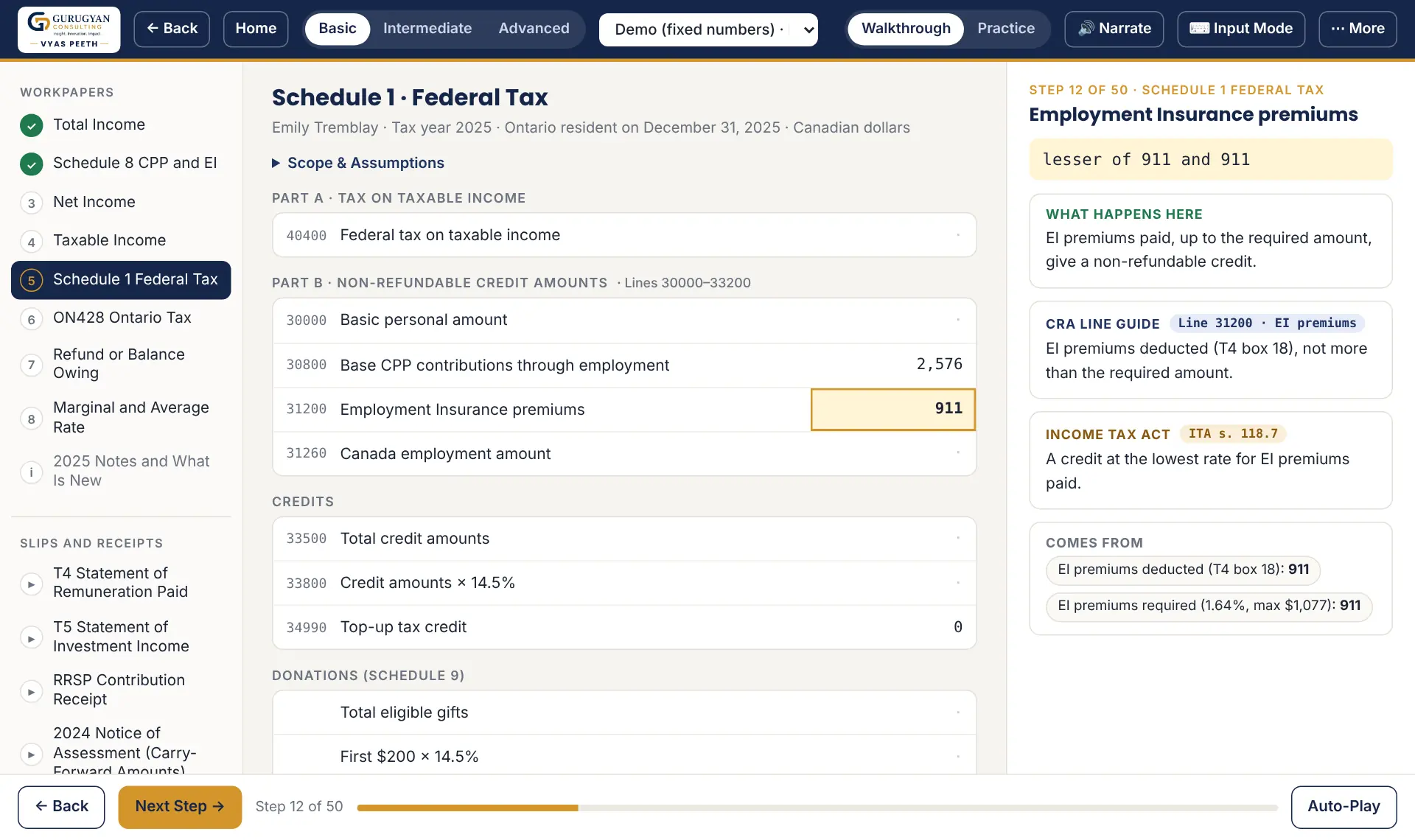Click EI premiums deducted (T4 box 18) chip

[x=1183, y=570]
